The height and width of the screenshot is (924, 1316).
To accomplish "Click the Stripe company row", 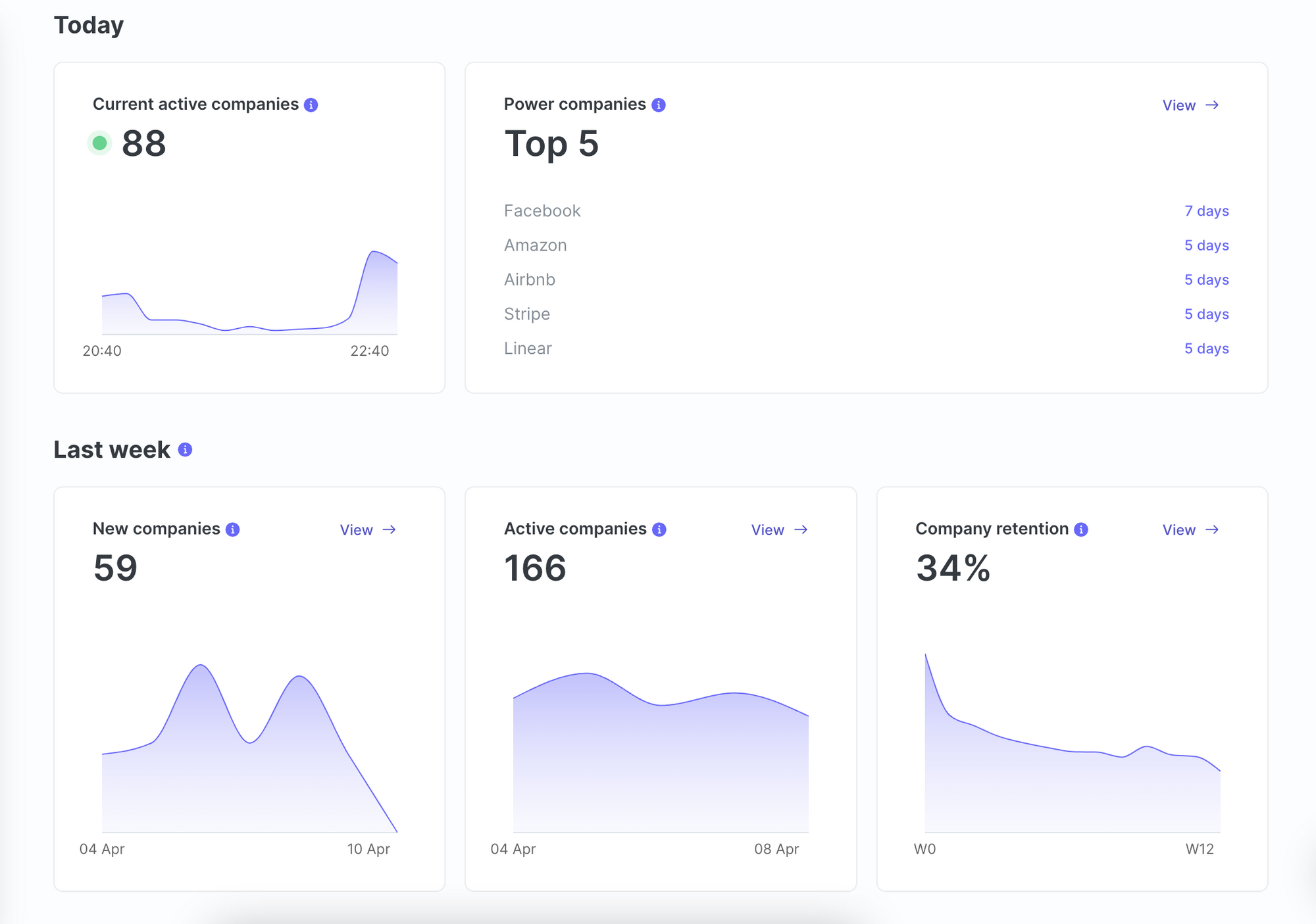I will [526, 314].
